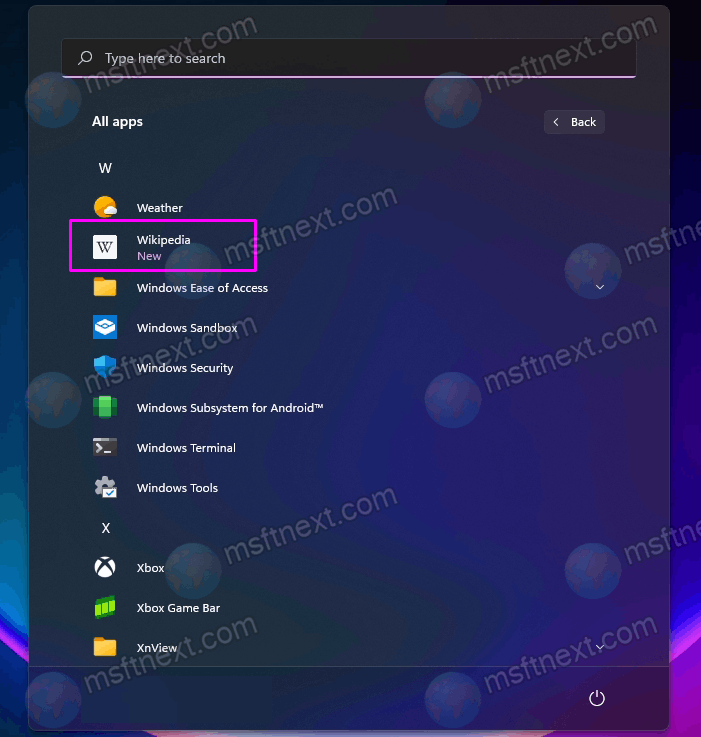
Task: Open the Windows Tools gear icon
Action: tap(105, 487)
